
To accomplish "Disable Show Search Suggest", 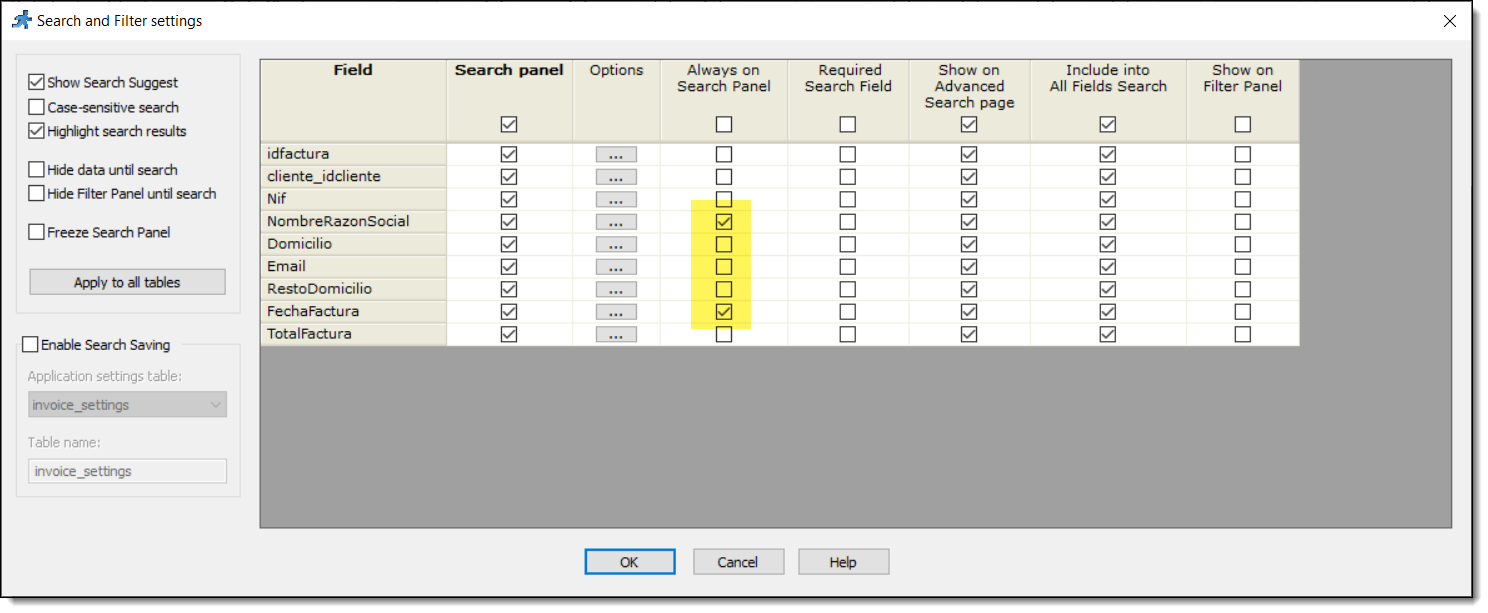I will [x=37, y=82].
